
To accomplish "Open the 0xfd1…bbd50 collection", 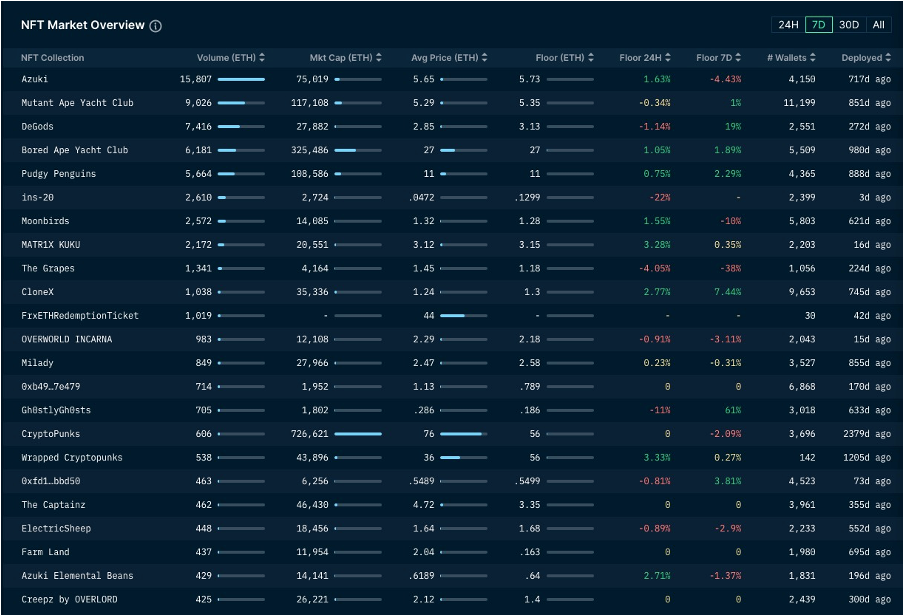I will 51,481.
